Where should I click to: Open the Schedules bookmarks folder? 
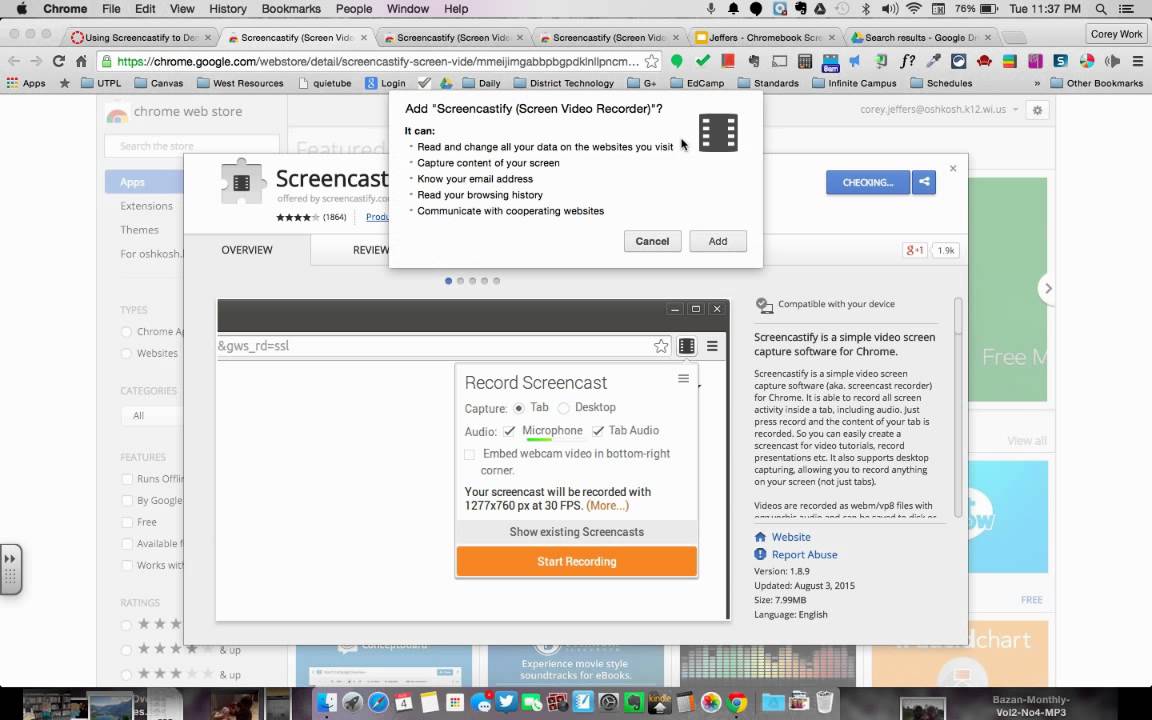941,83
